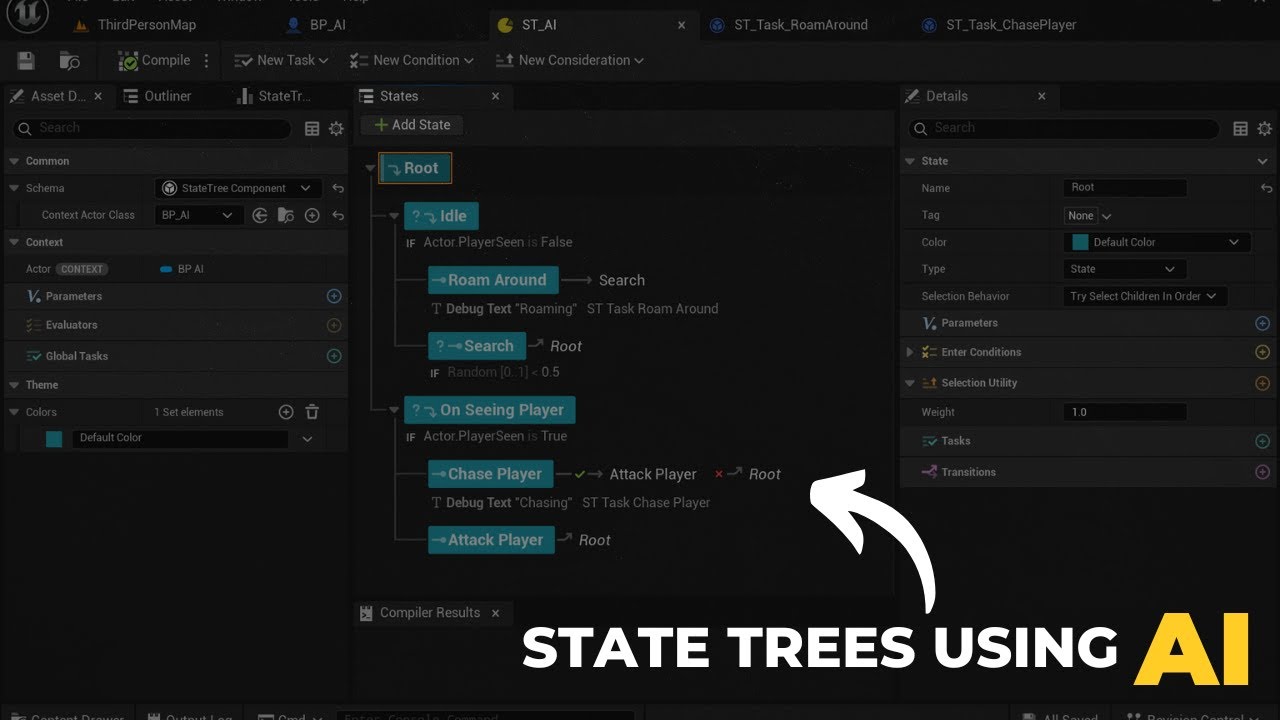Close the Compiler Results tab
Viewport: 1280px width, 720px height.
[x=495, y=613]
